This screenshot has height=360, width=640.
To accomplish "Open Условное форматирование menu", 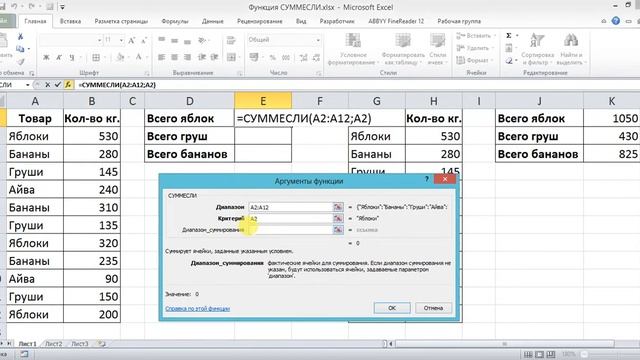I will [353, 49].
